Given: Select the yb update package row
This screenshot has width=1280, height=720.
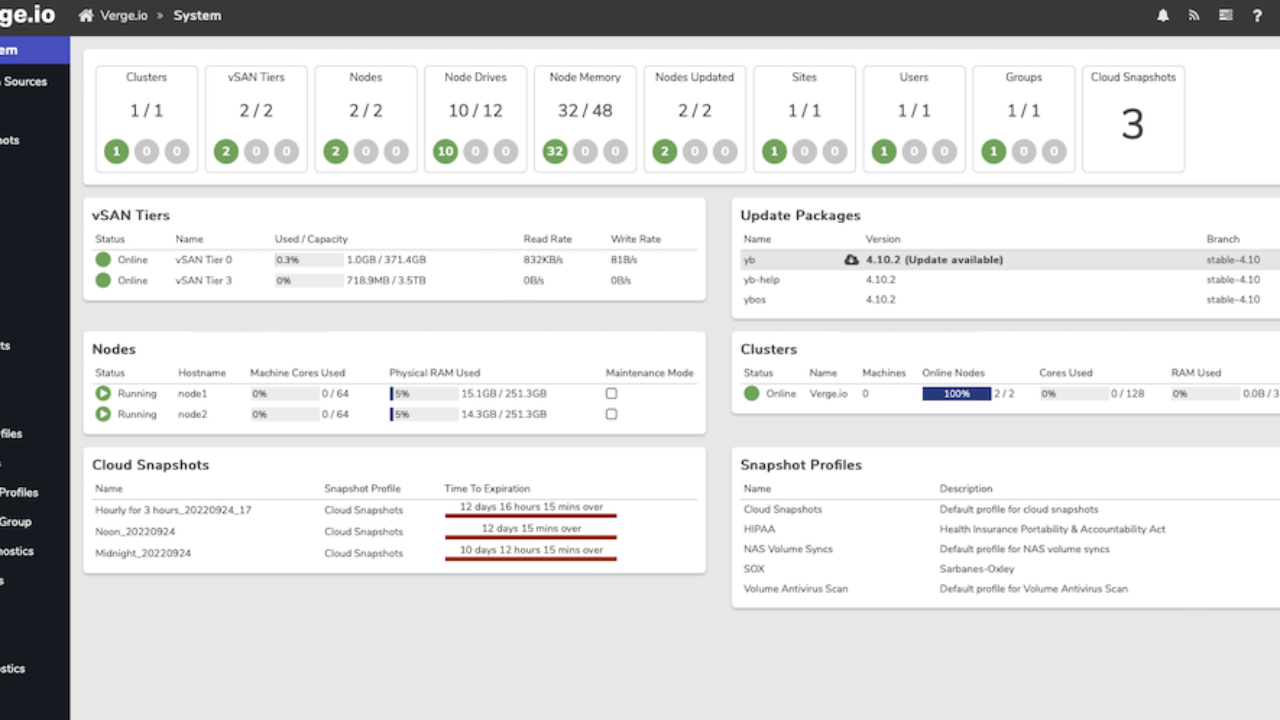Looking at the screenshot, I should click(1010, 260).
